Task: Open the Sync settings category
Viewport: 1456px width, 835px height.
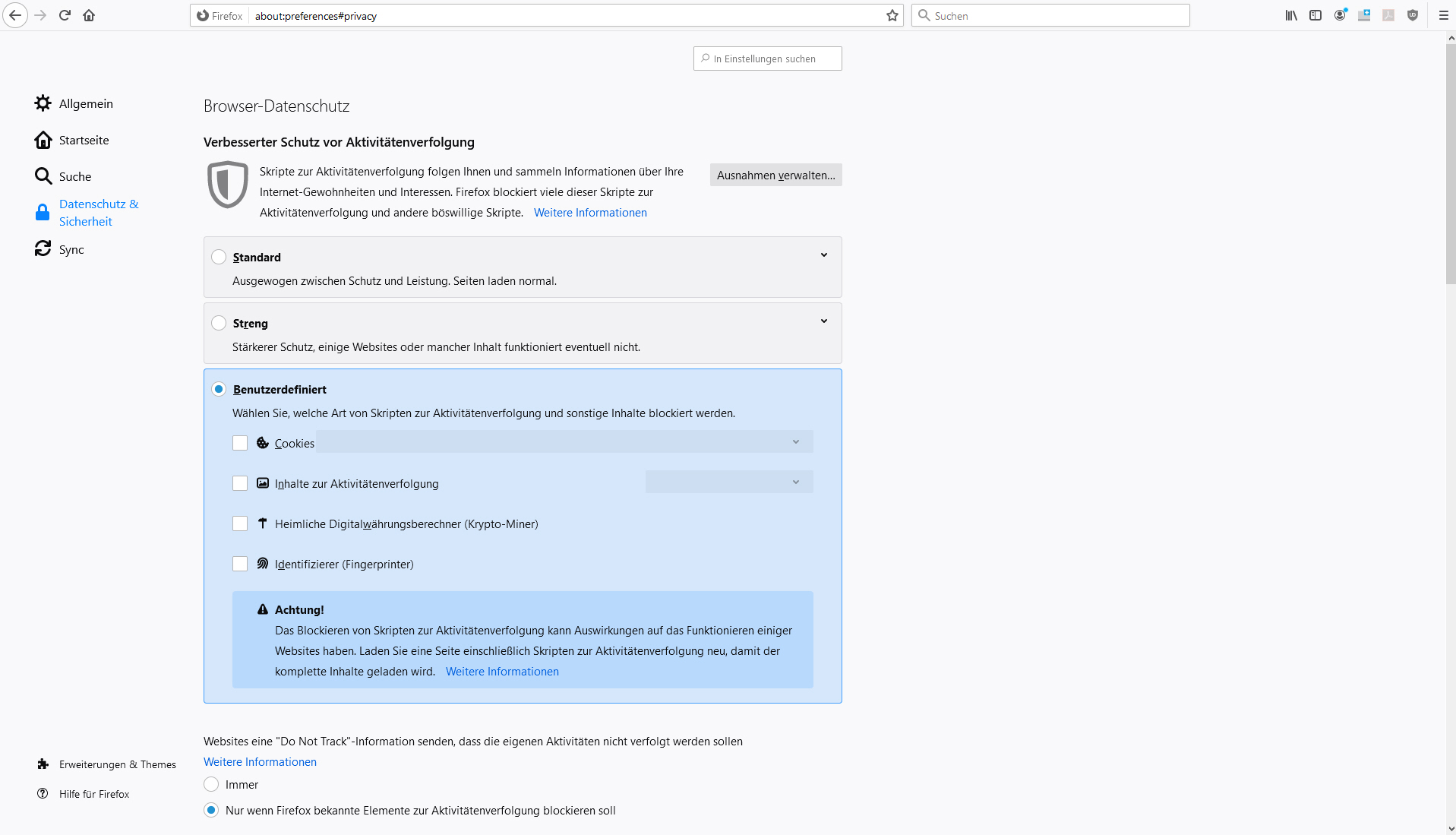Action: point(71,249)
